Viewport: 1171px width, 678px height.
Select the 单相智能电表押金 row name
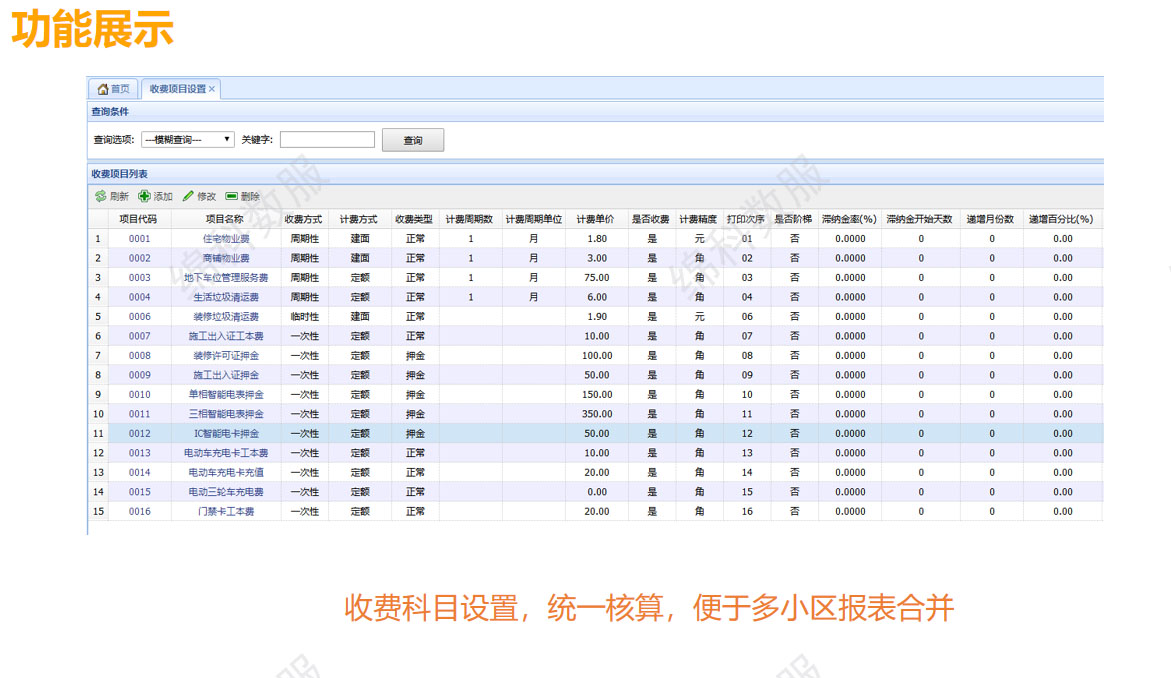click(226, 394)
